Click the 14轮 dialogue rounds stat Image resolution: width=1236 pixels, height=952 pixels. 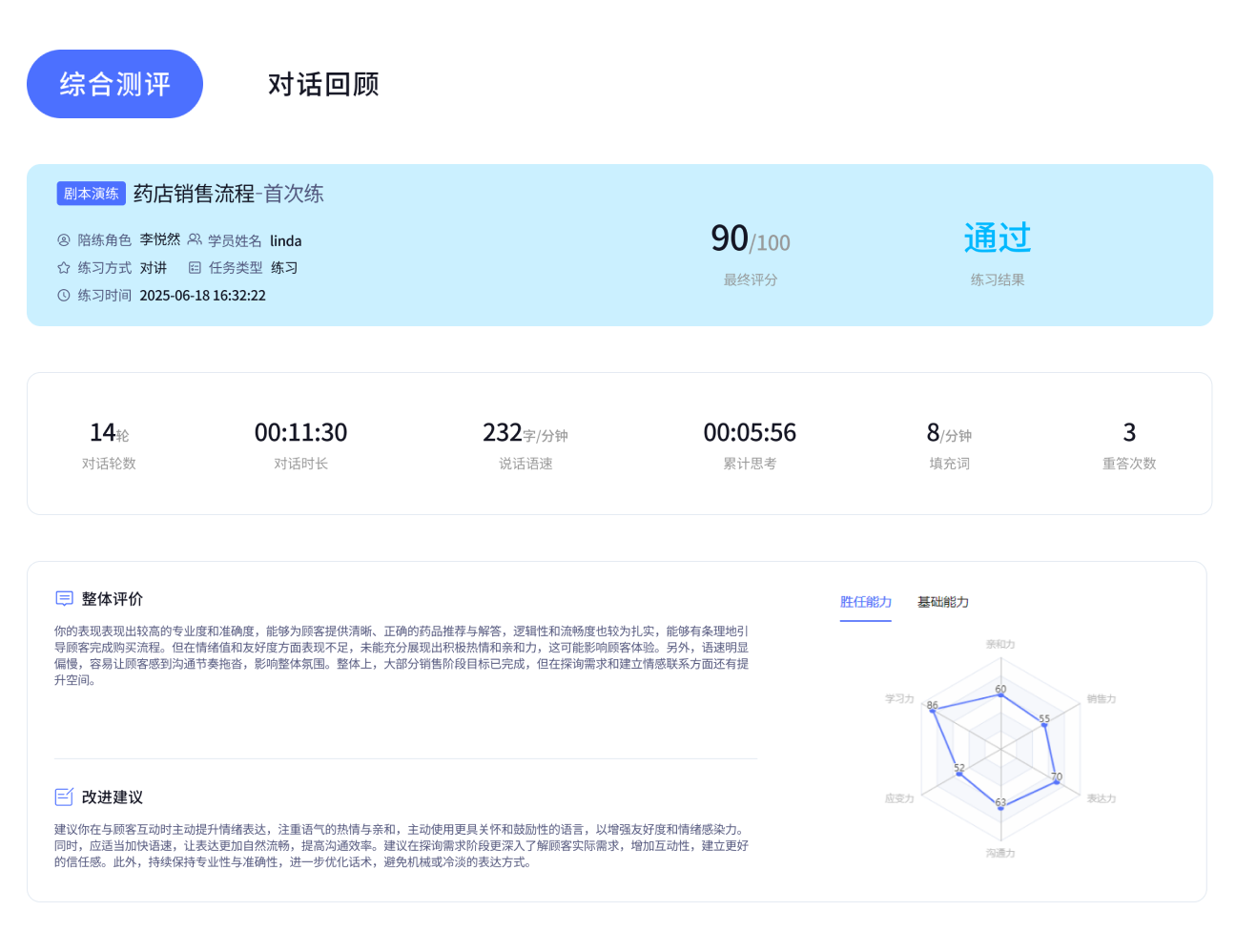[109, 432]
